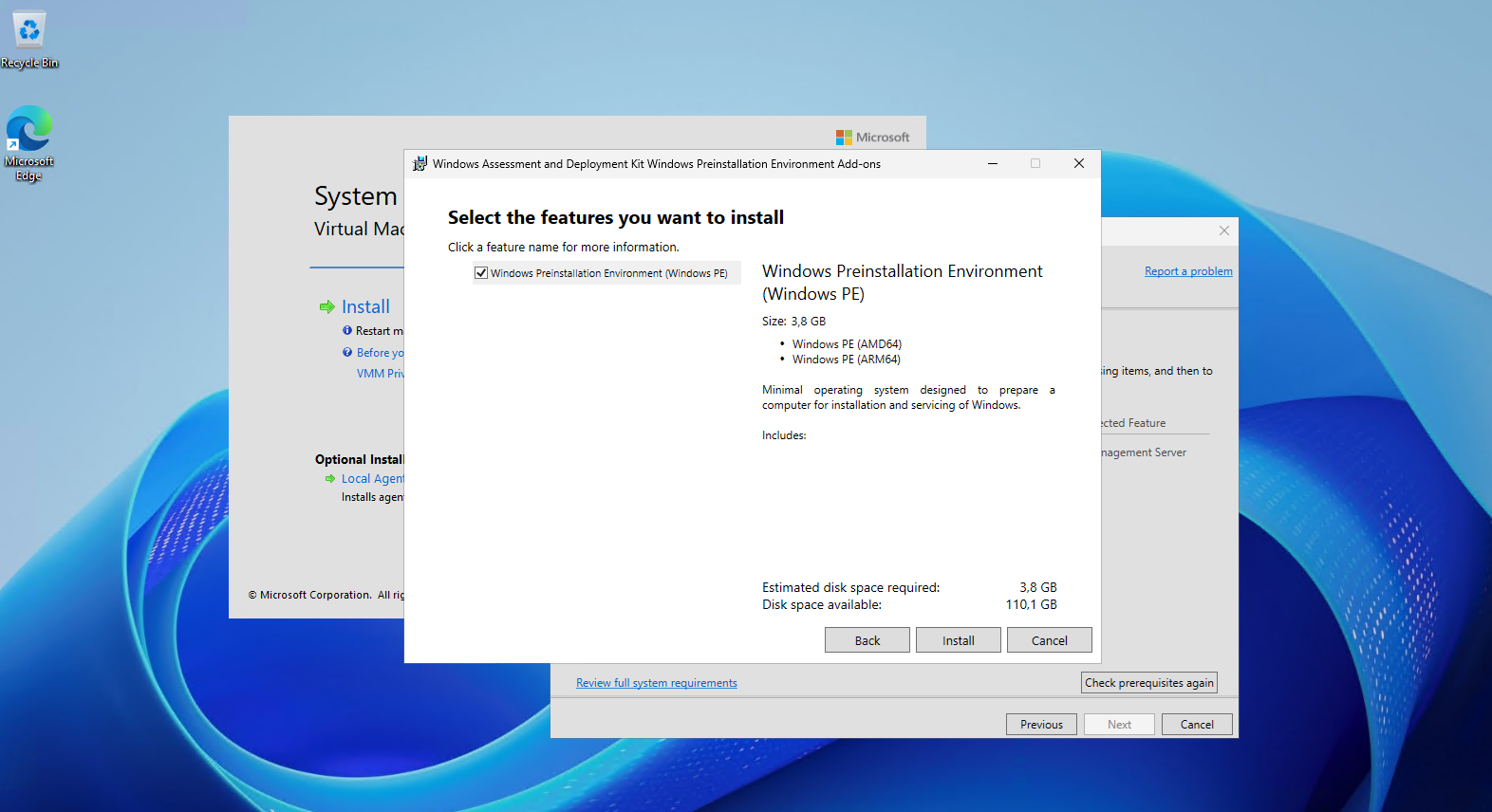Close the ADK Add-ons setup window

coord(1079,163)
